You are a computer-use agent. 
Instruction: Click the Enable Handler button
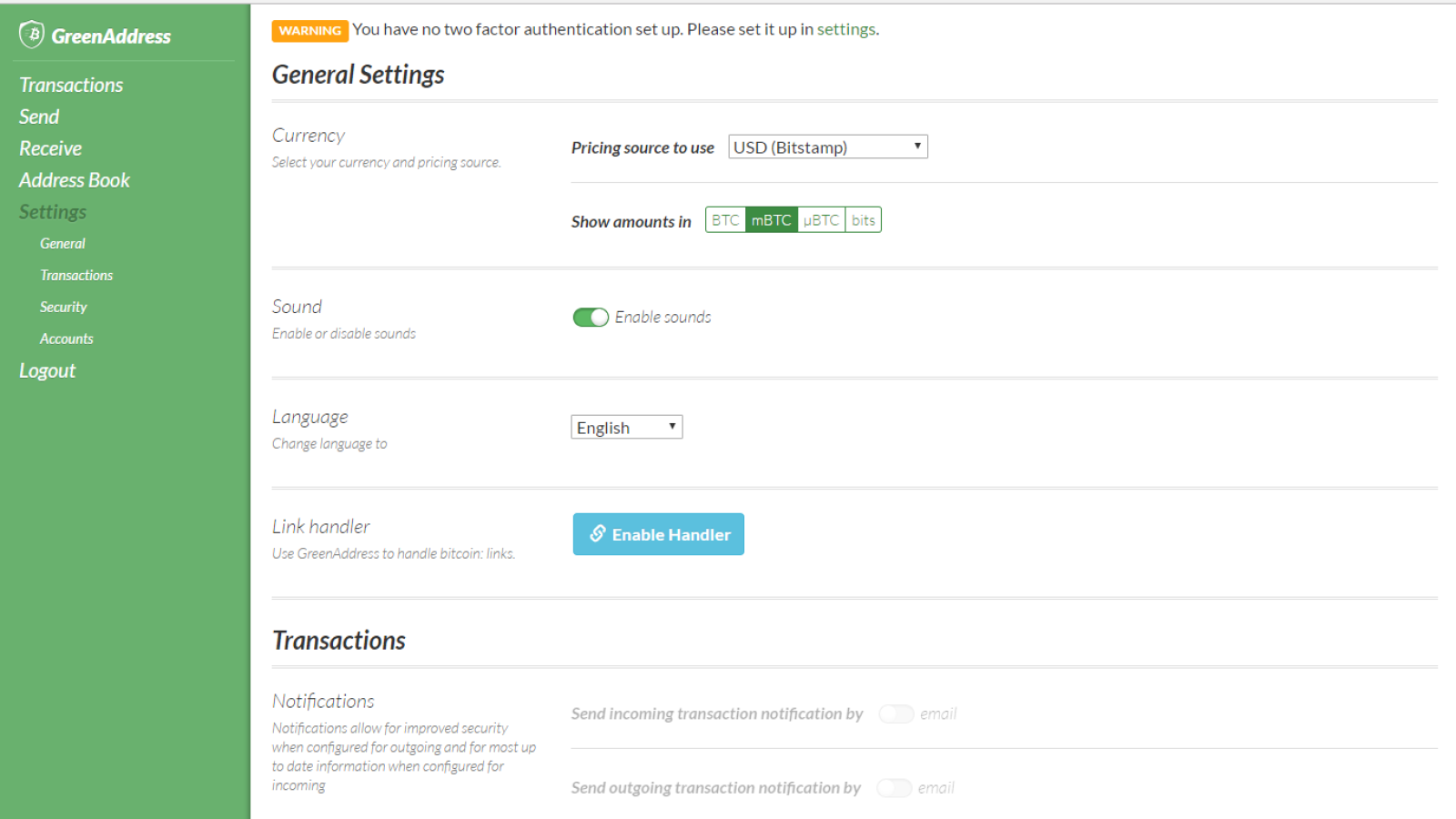pos(659,534)
